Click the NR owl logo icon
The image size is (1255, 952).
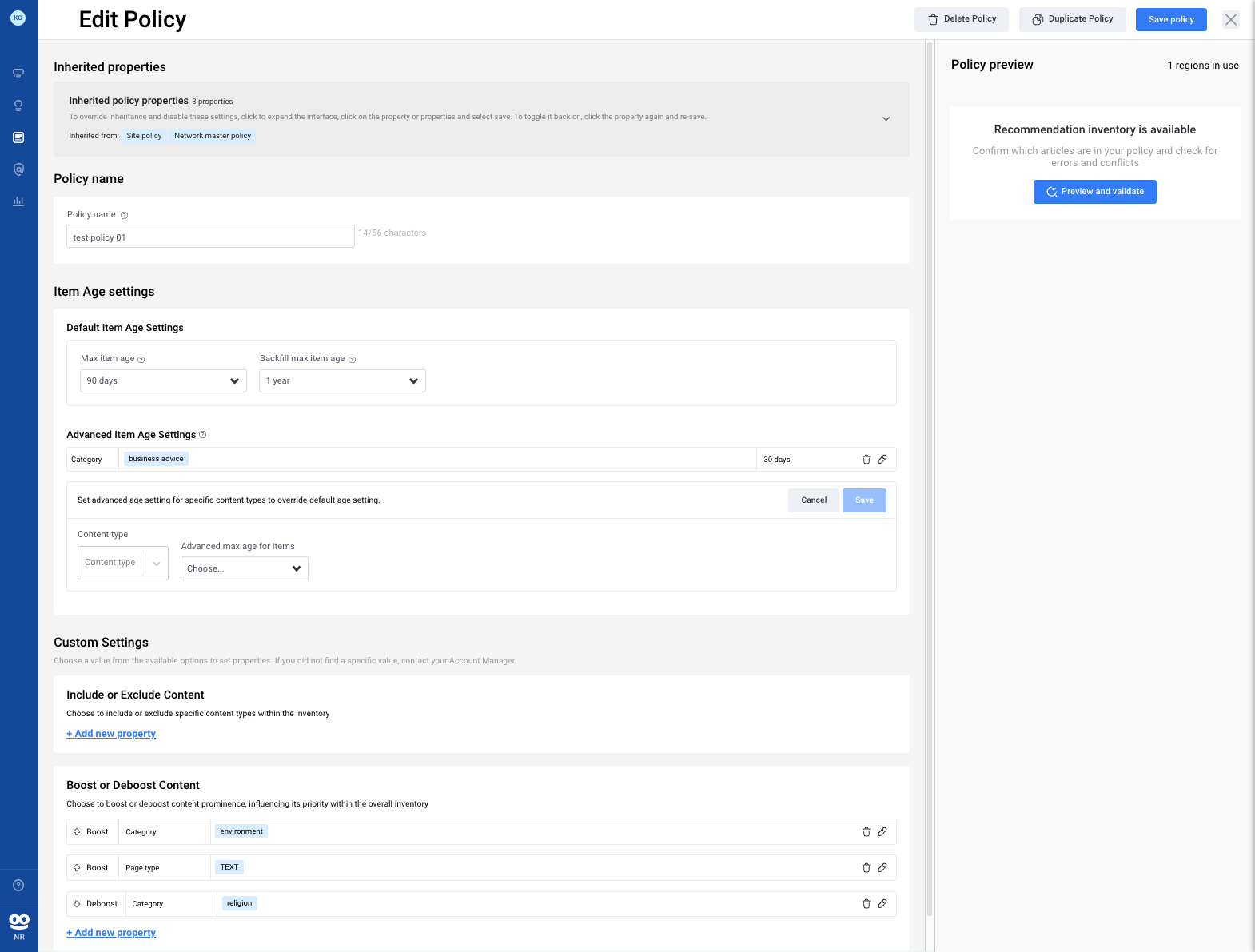19,922
